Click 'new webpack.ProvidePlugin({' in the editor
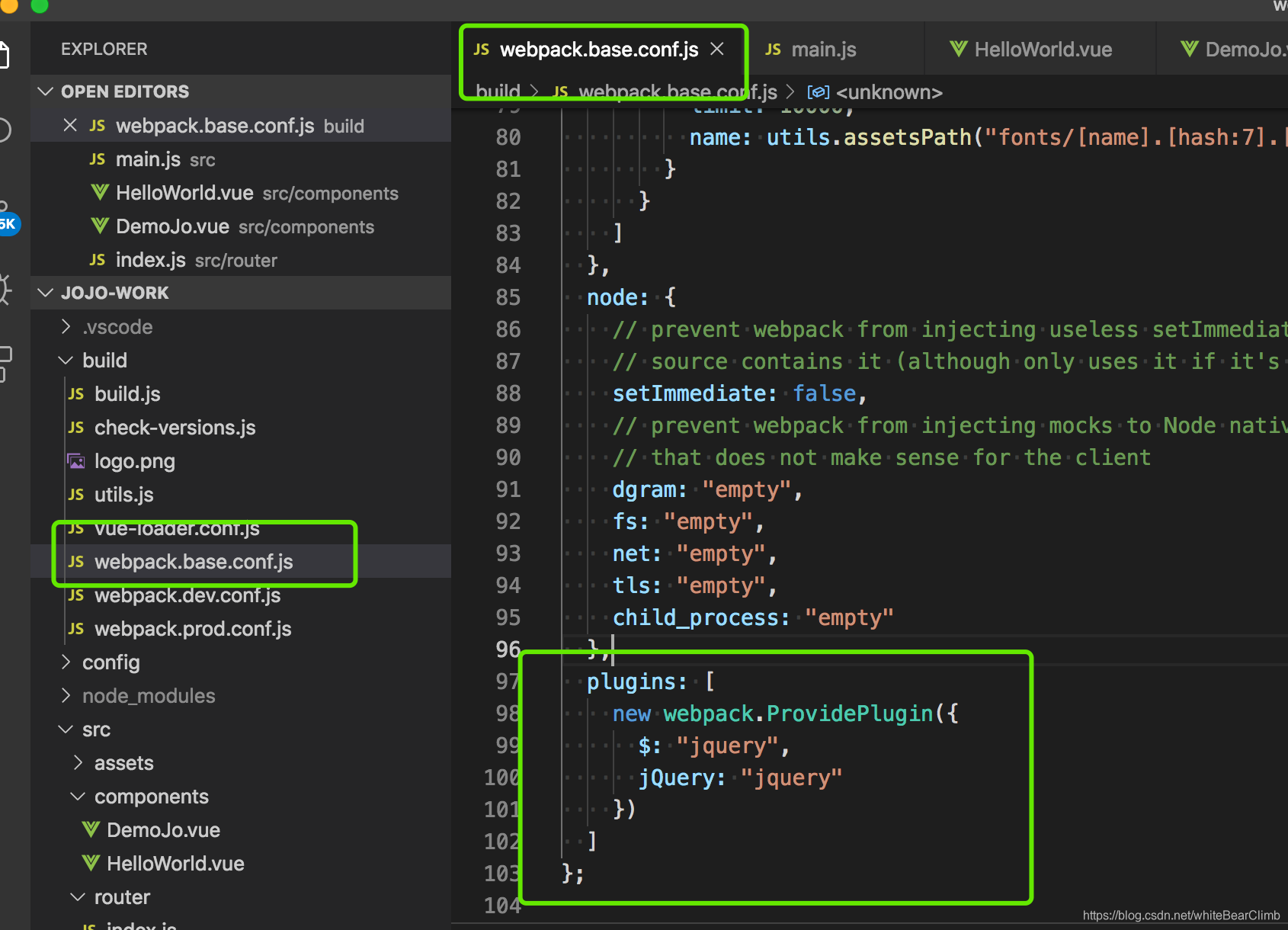This screenshot has width=1288, height=930. click(x=786, y=714)
